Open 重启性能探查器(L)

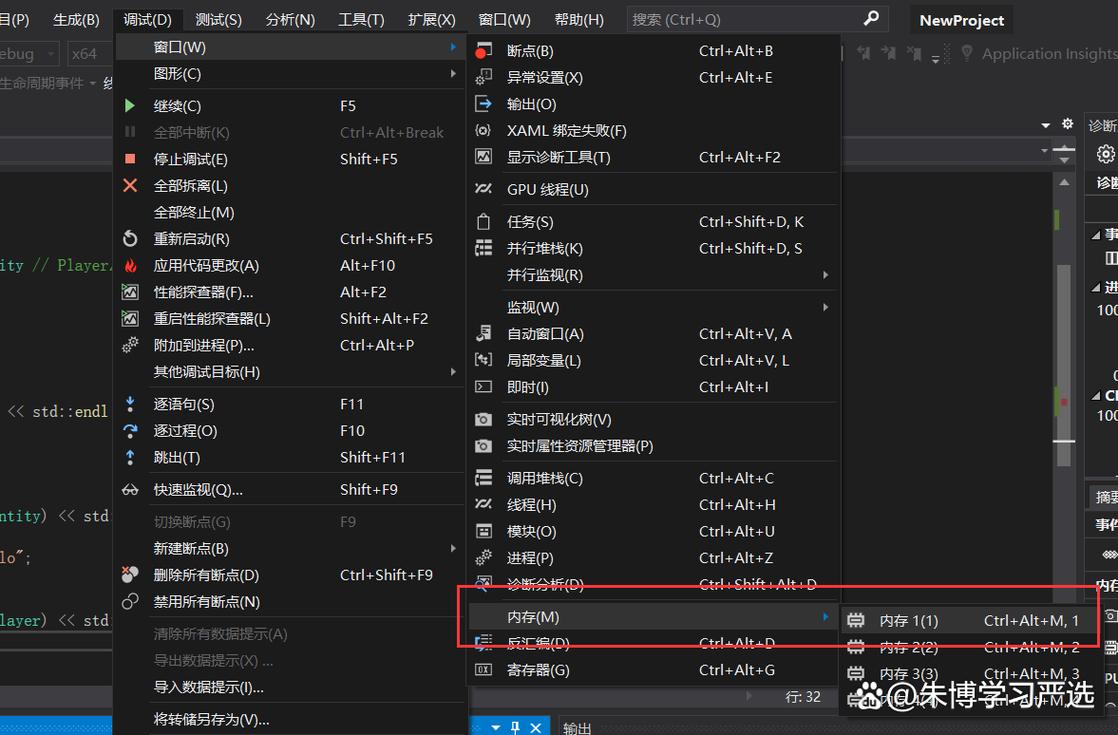point(291,319)
